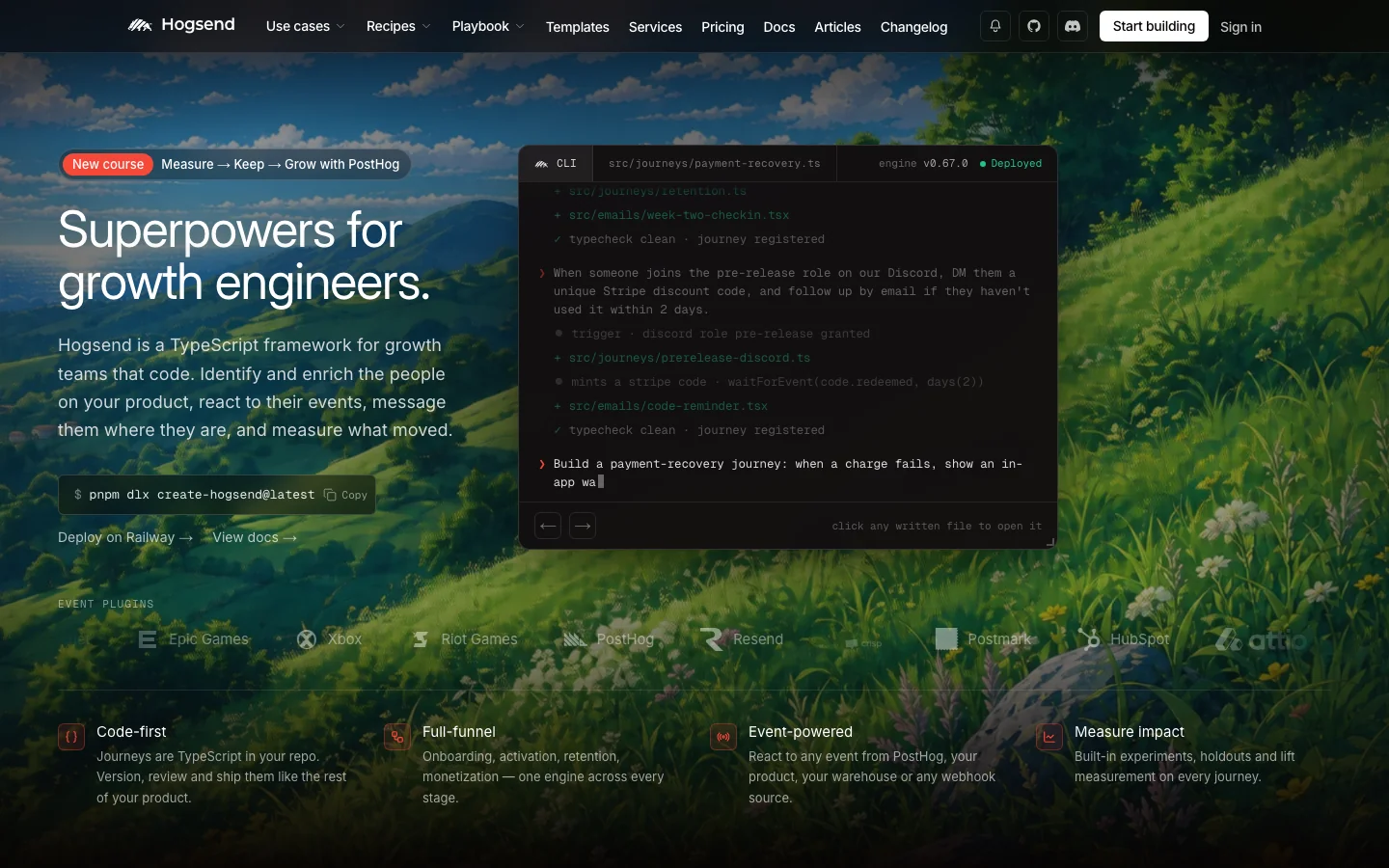Go to previous terminal demo with left arrow

click(x=548, y=526)
